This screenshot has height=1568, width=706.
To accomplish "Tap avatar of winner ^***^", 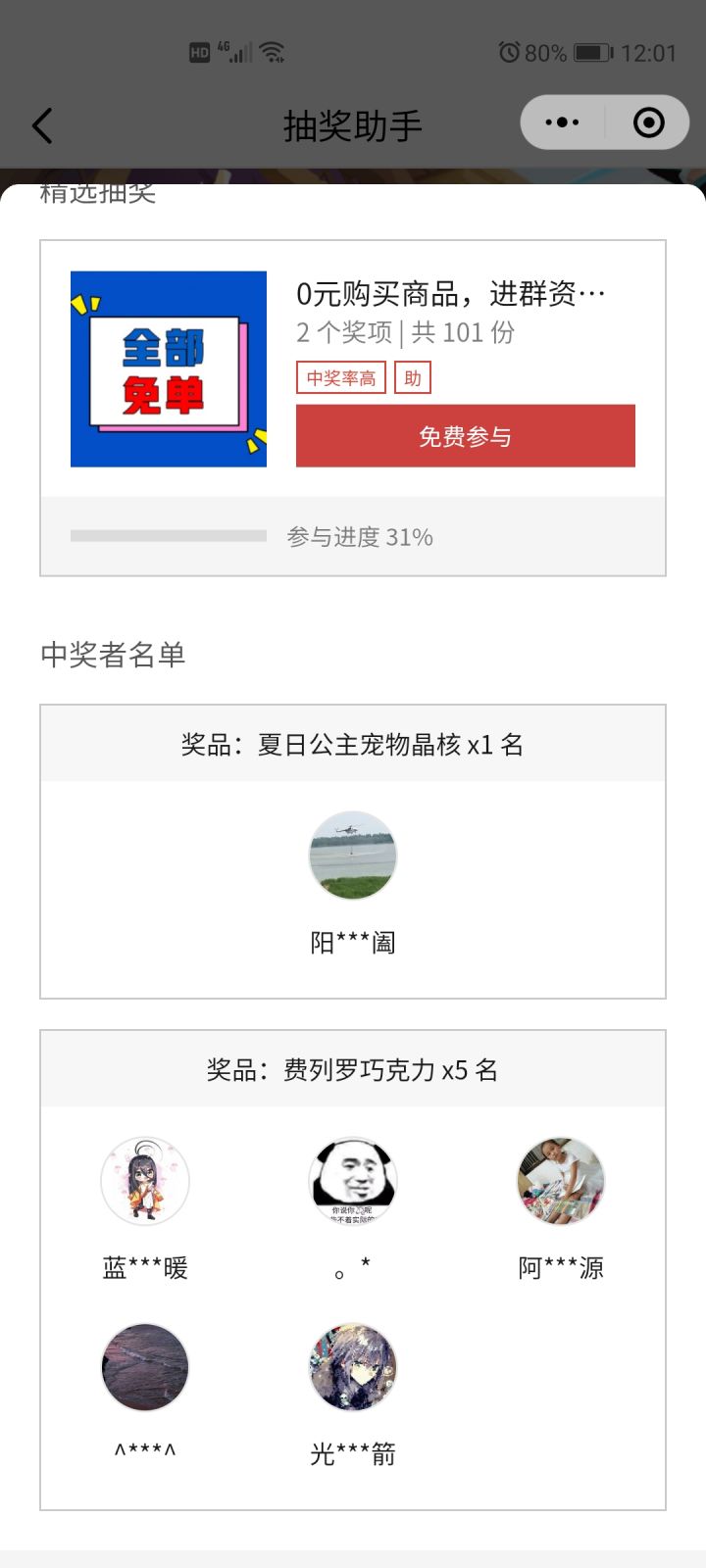I will tap(145, 1367).
